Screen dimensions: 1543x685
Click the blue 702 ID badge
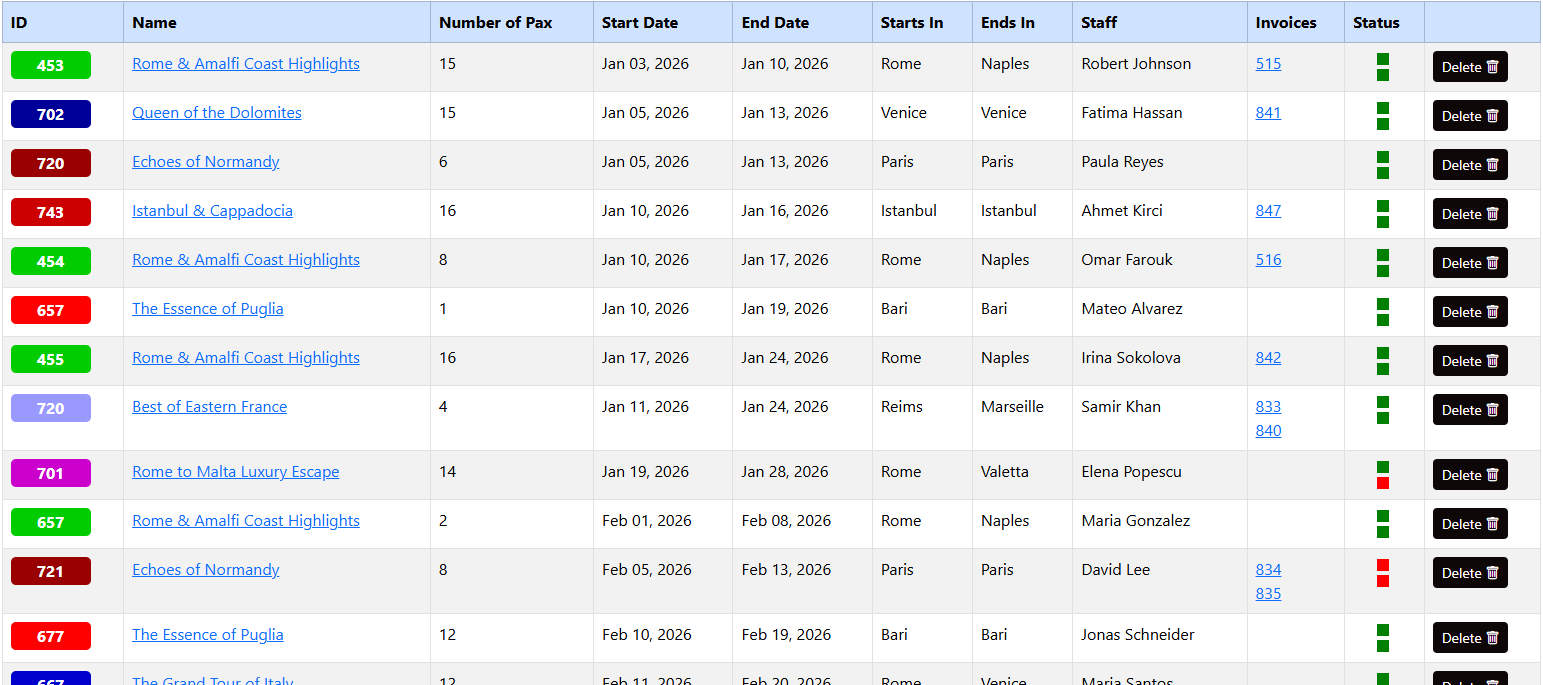pyautogui.click(x=51, y=114)
